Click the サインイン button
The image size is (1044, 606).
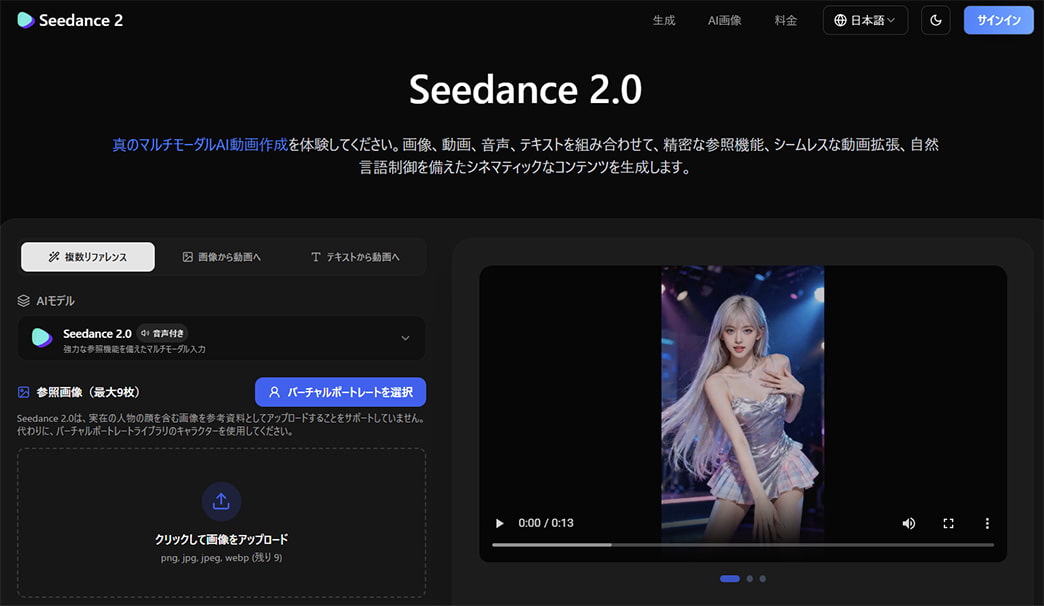[998, 19]
